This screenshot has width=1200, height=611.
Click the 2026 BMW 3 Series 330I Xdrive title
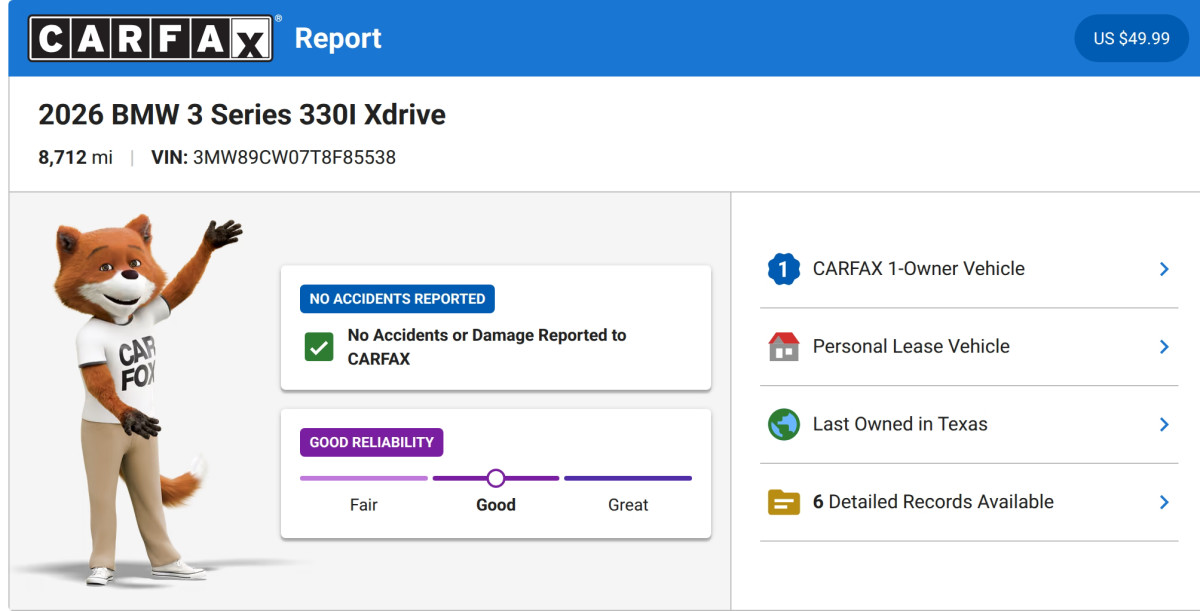tap(242, 115)
